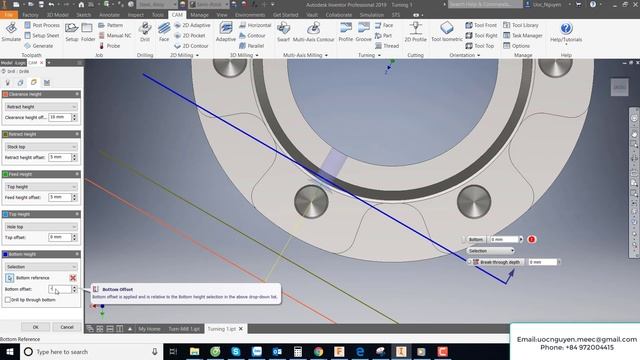Confirm drill settings with OK
The width and height of the screenshot is (640, 360).
[x=36, y=327]
